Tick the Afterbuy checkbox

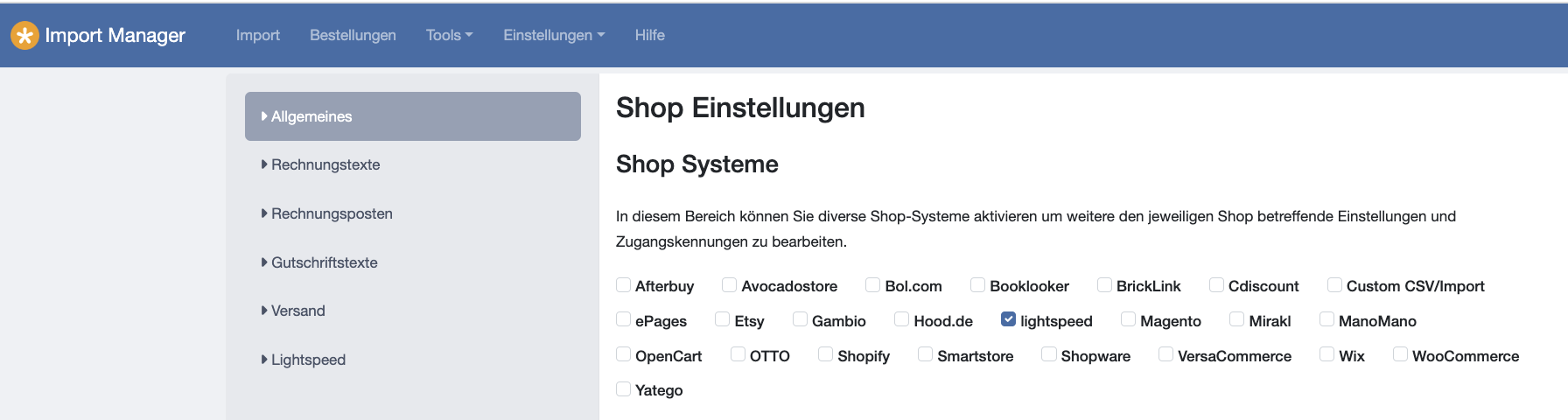pyautogui.click(x=623, y=284)
